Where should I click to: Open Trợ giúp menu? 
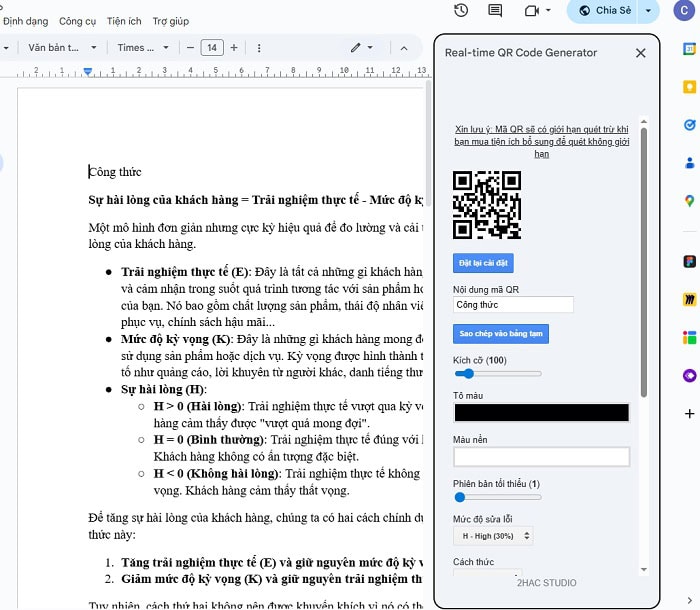click(x=171, y=21)
